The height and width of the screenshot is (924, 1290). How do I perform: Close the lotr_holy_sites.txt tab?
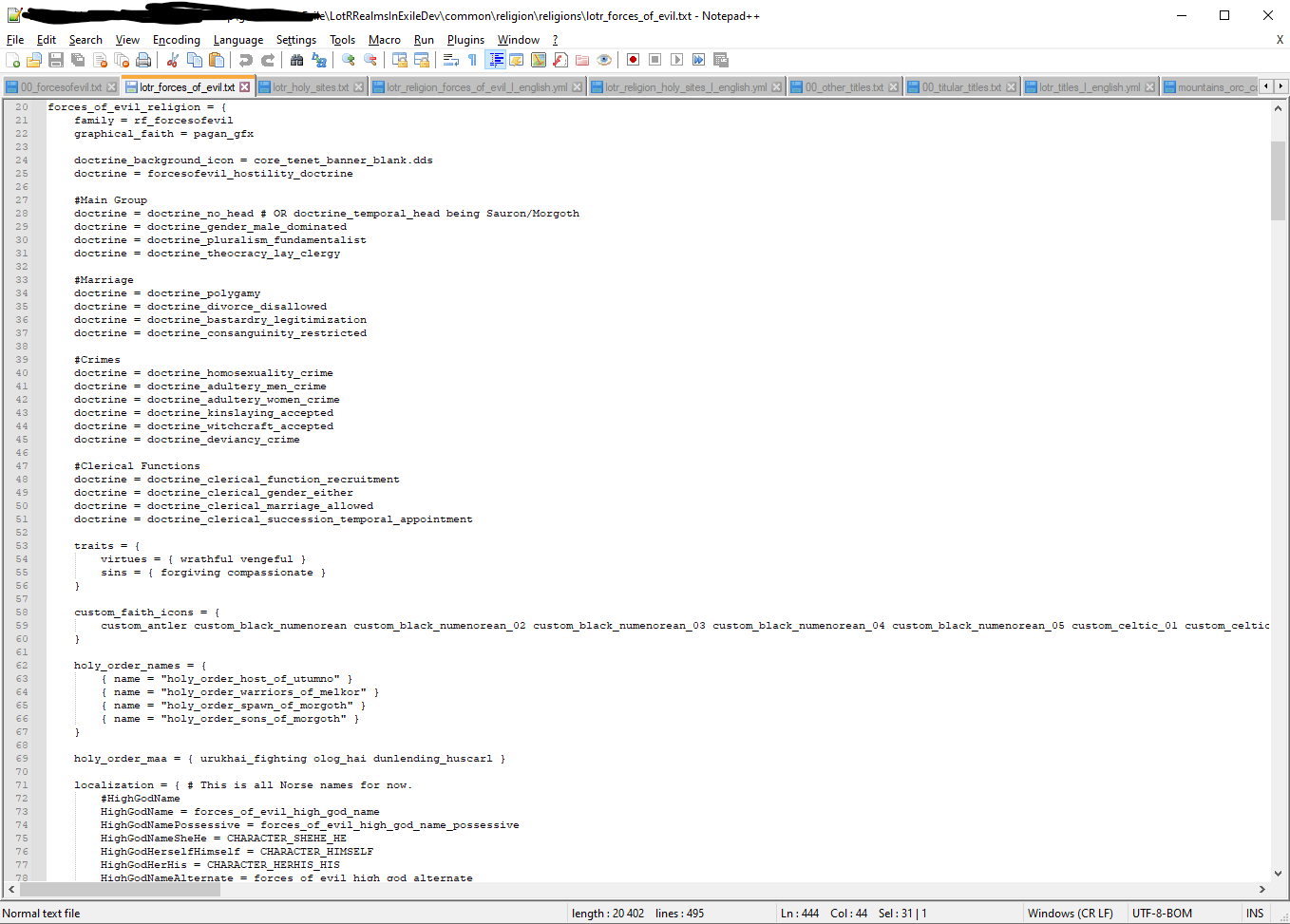click(358, 86)
